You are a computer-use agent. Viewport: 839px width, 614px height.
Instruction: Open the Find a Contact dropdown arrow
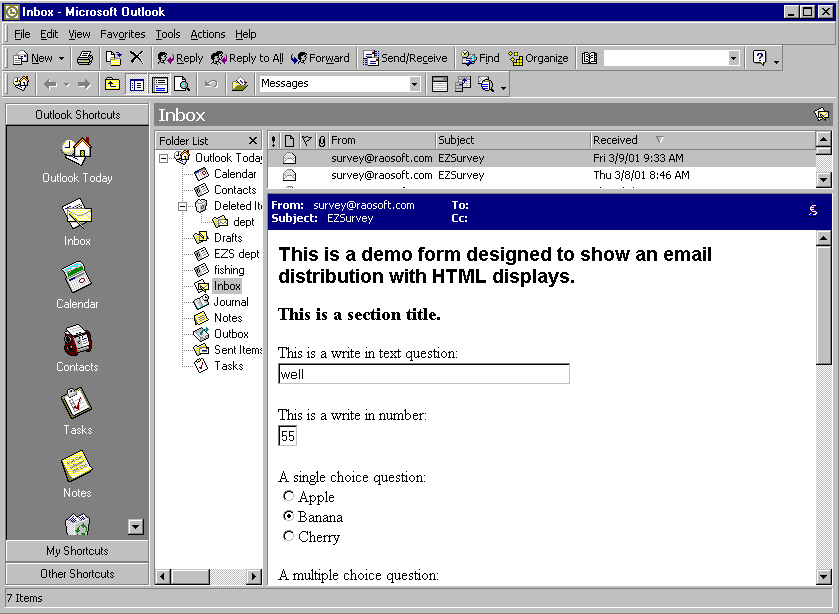point(733,58)
